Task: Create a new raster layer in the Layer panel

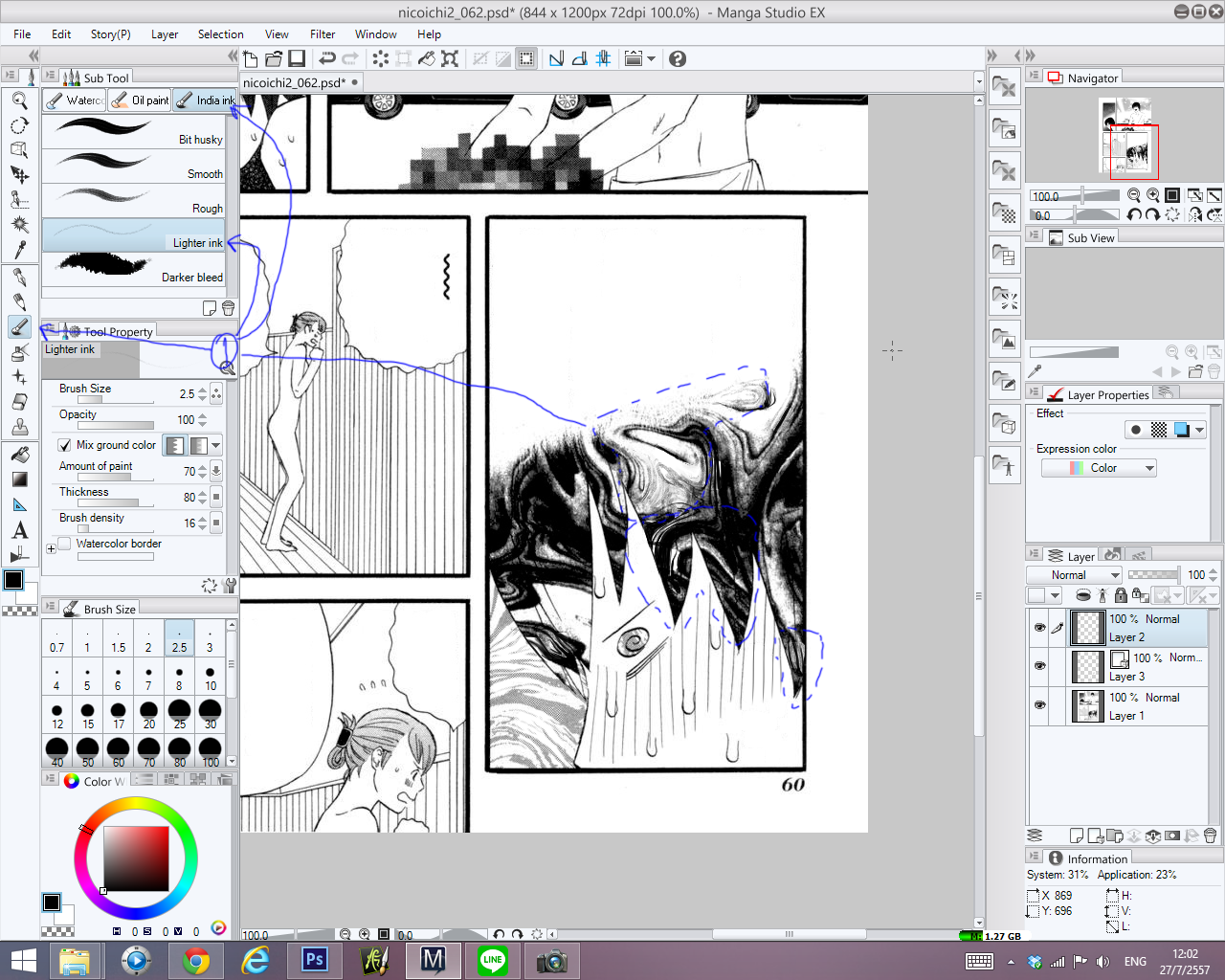Action: (x=1077, y=835)
